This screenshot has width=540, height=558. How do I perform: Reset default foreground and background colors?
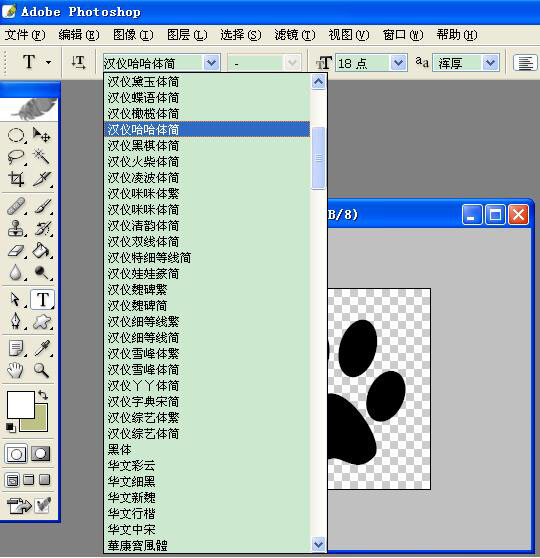point(11,427)
